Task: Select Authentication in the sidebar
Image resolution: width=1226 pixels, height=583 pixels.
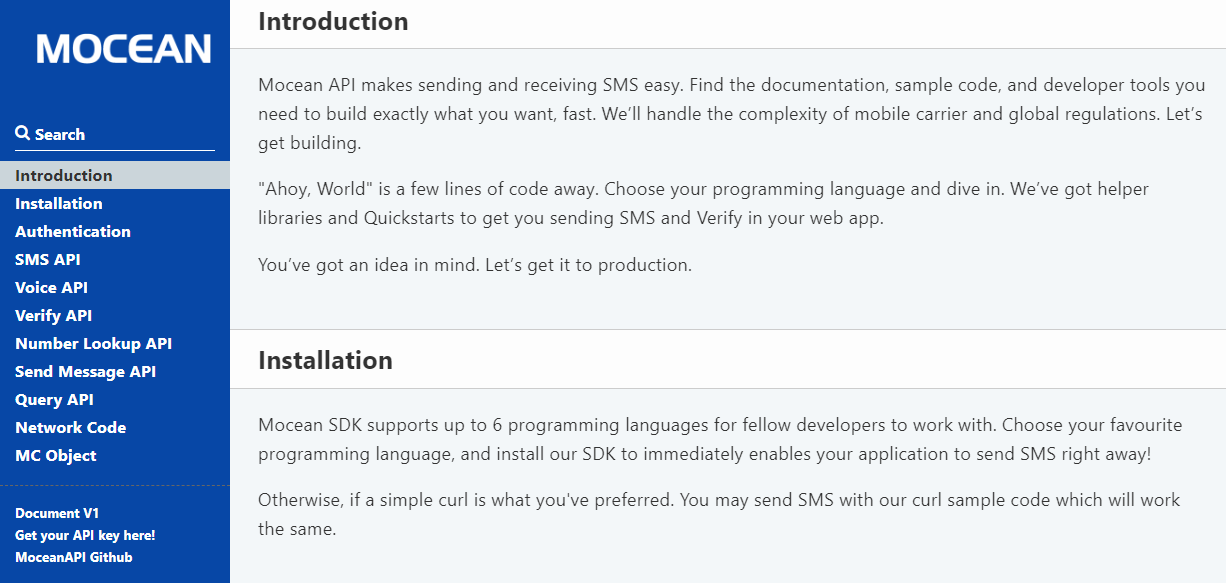Action: [x=73, y=231]
